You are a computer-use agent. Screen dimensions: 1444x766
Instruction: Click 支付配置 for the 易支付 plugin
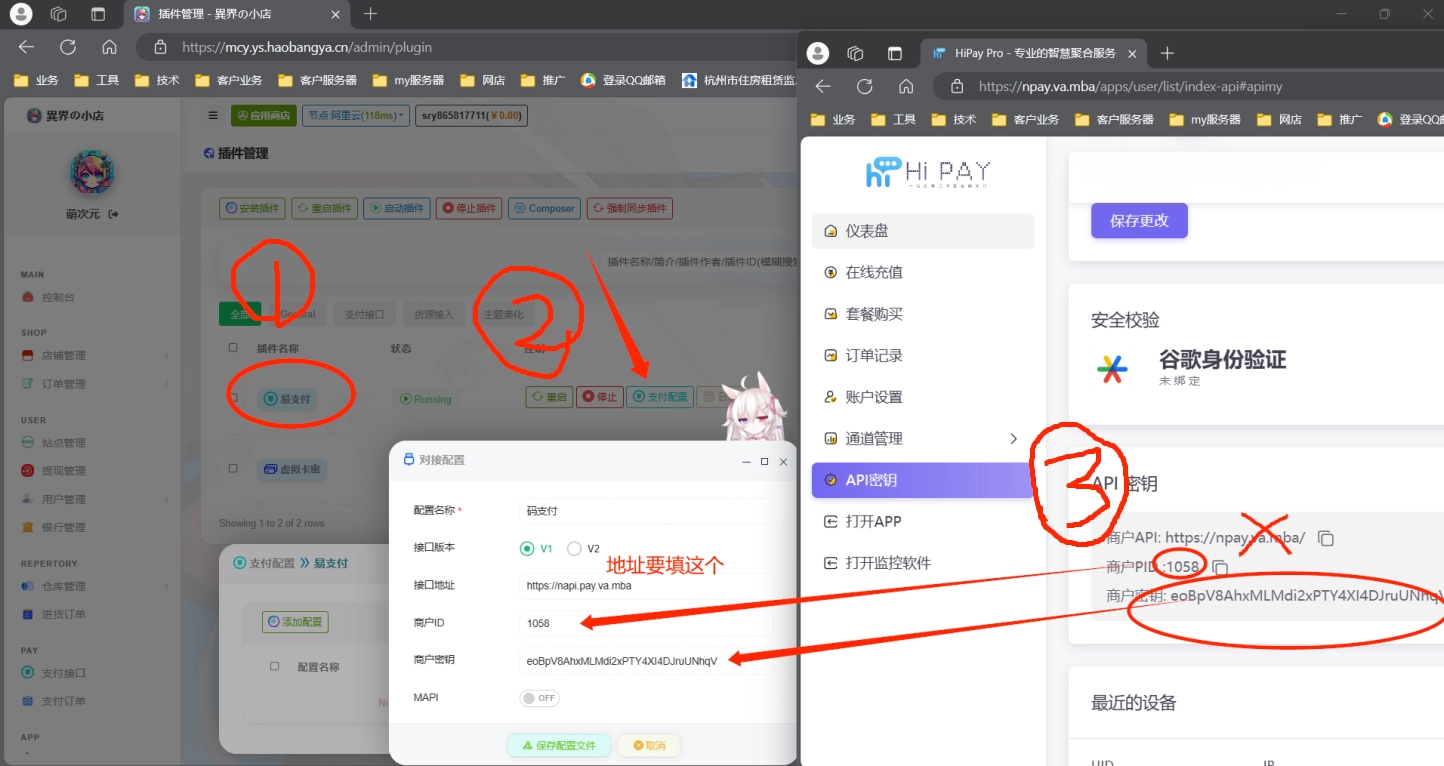click(x=660, y=397)
